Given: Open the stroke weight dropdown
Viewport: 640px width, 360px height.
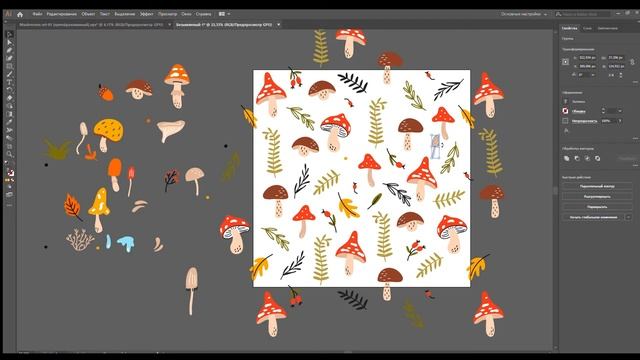Looking at the screenshot, I should pyautogui.click(x=620, y=111).
